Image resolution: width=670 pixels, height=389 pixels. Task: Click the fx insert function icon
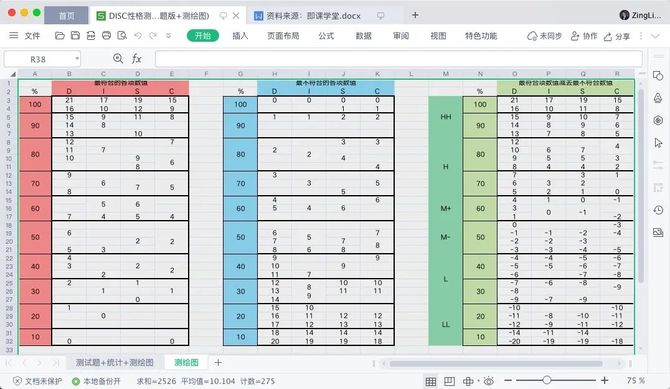pyautogui.click(x=137, y=59)
